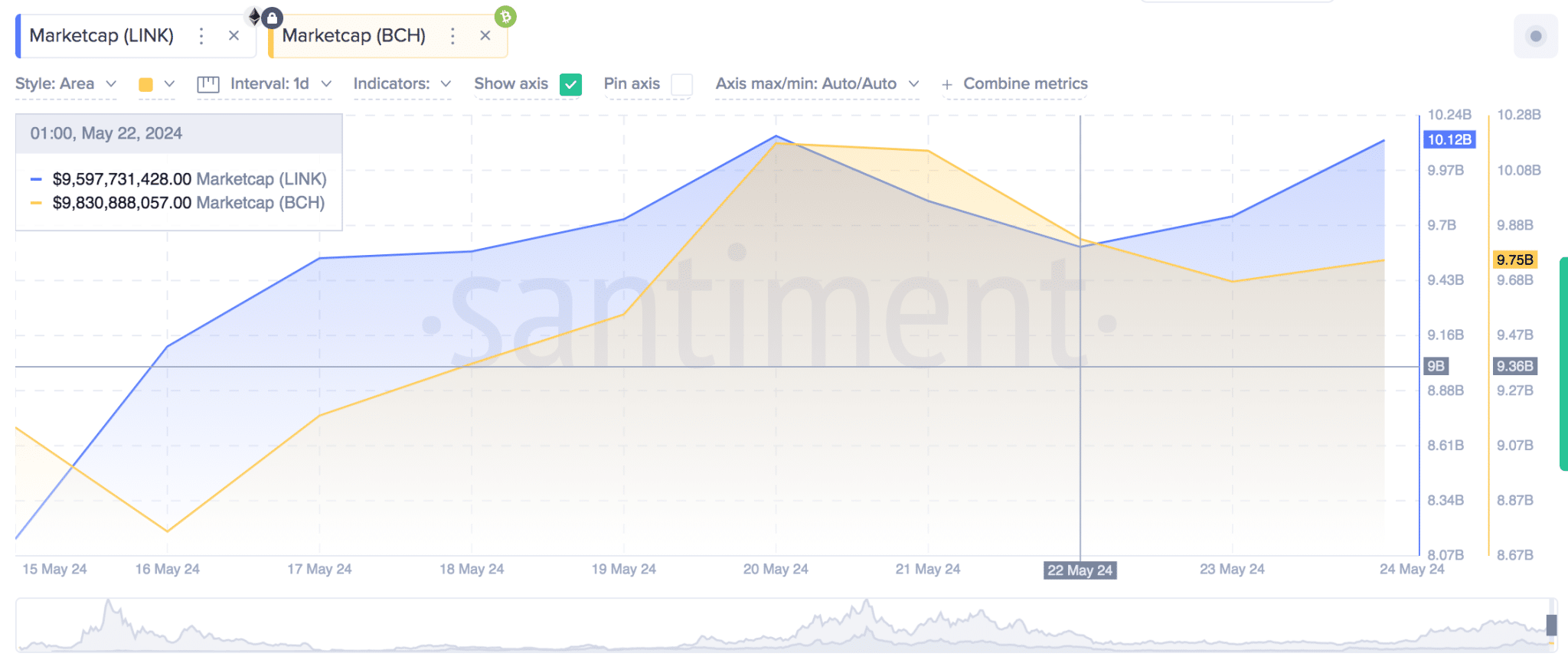Remove the Marketcap (LINK) metric with X
This screenshot has width=1568, height=660.
coord(234,36)
